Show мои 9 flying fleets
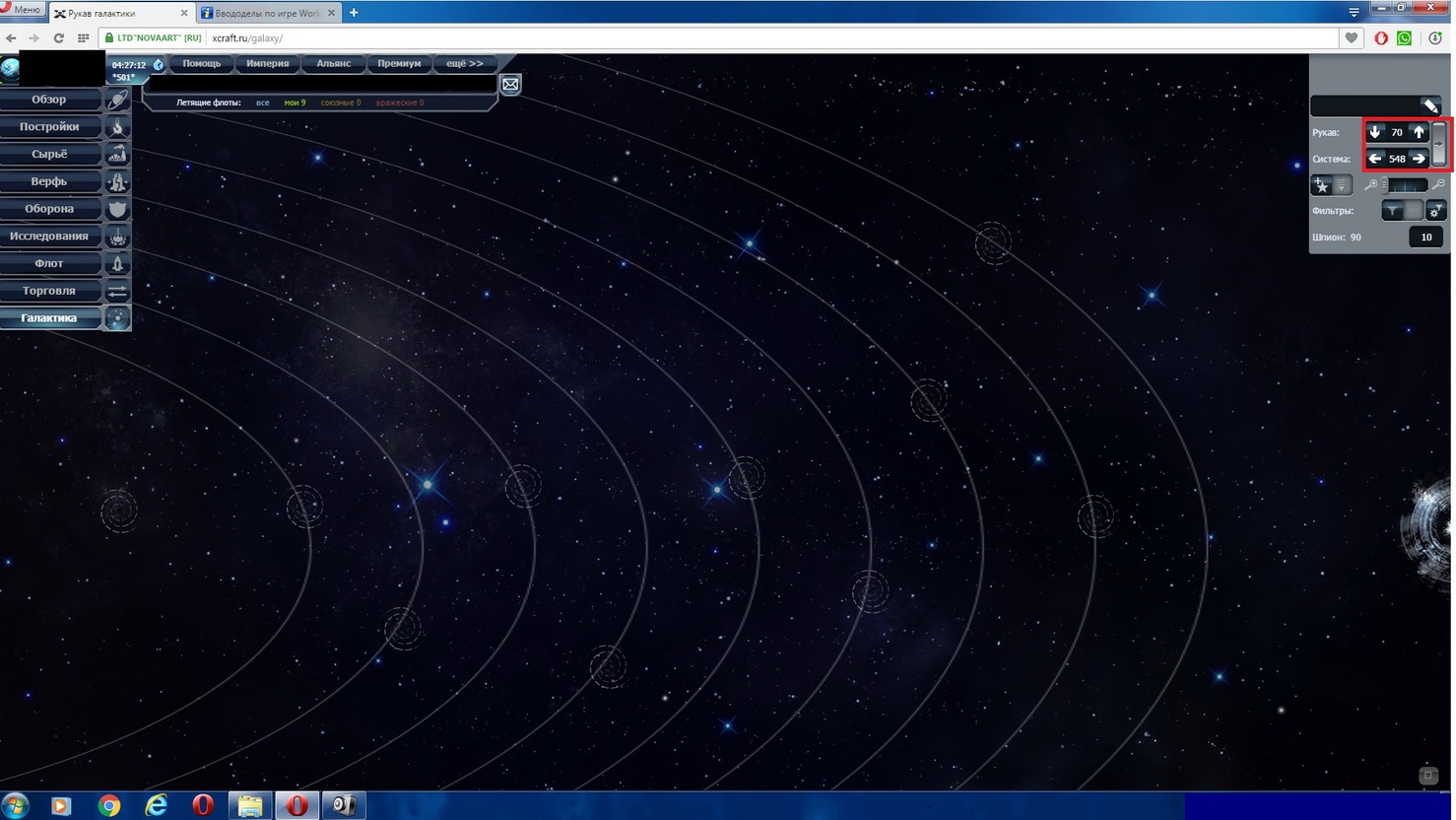Screen dimensions: 1456x820 295,102
